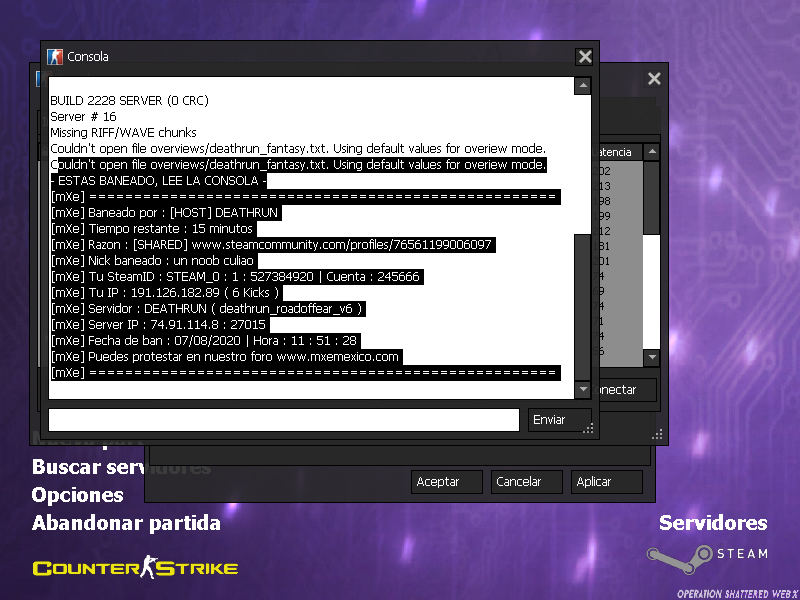Select Abandonar partida in the main menu

pos(126,523)
